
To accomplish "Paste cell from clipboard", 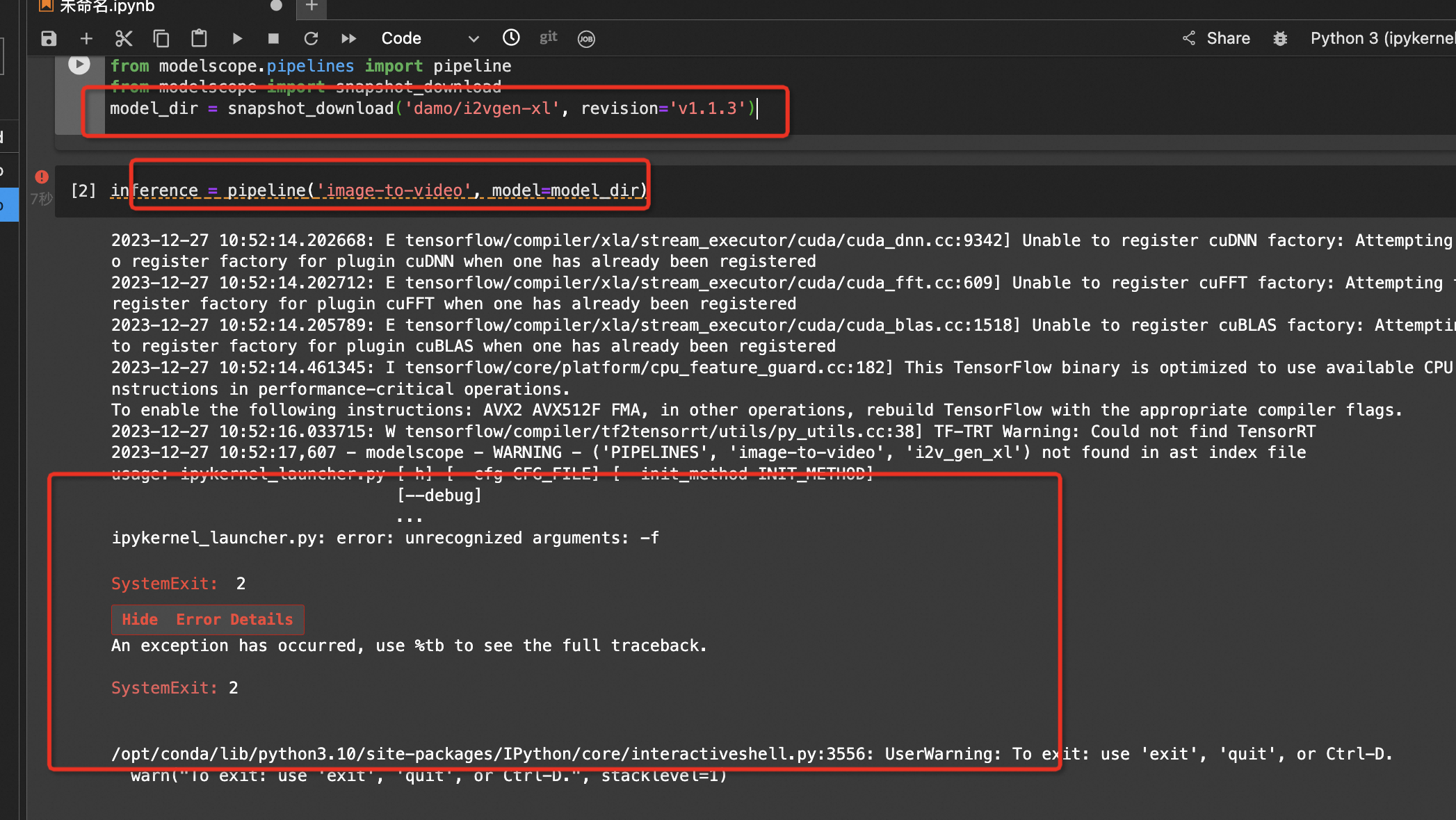I will click(x=199, y=38).
